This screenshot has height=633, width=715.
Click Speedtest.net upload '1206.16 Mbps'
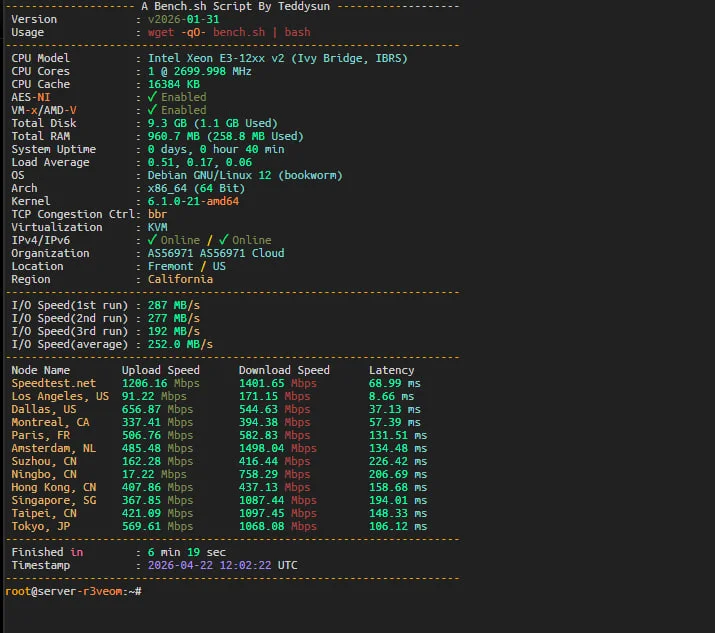[x=161, y=383]
